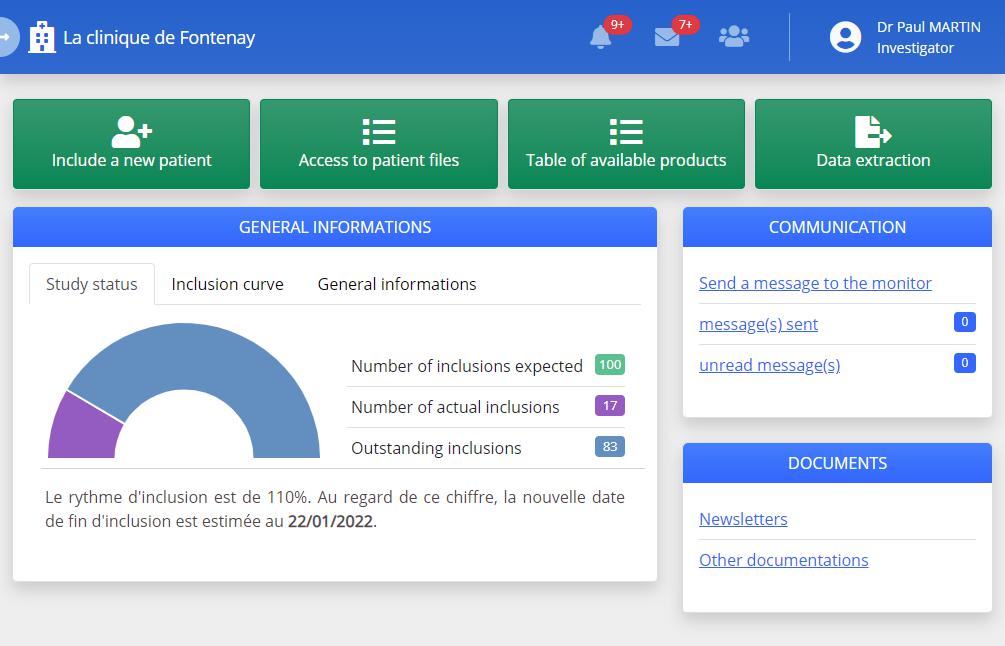
Task: Click the clinic building logo icon
Action: (42, 38)
